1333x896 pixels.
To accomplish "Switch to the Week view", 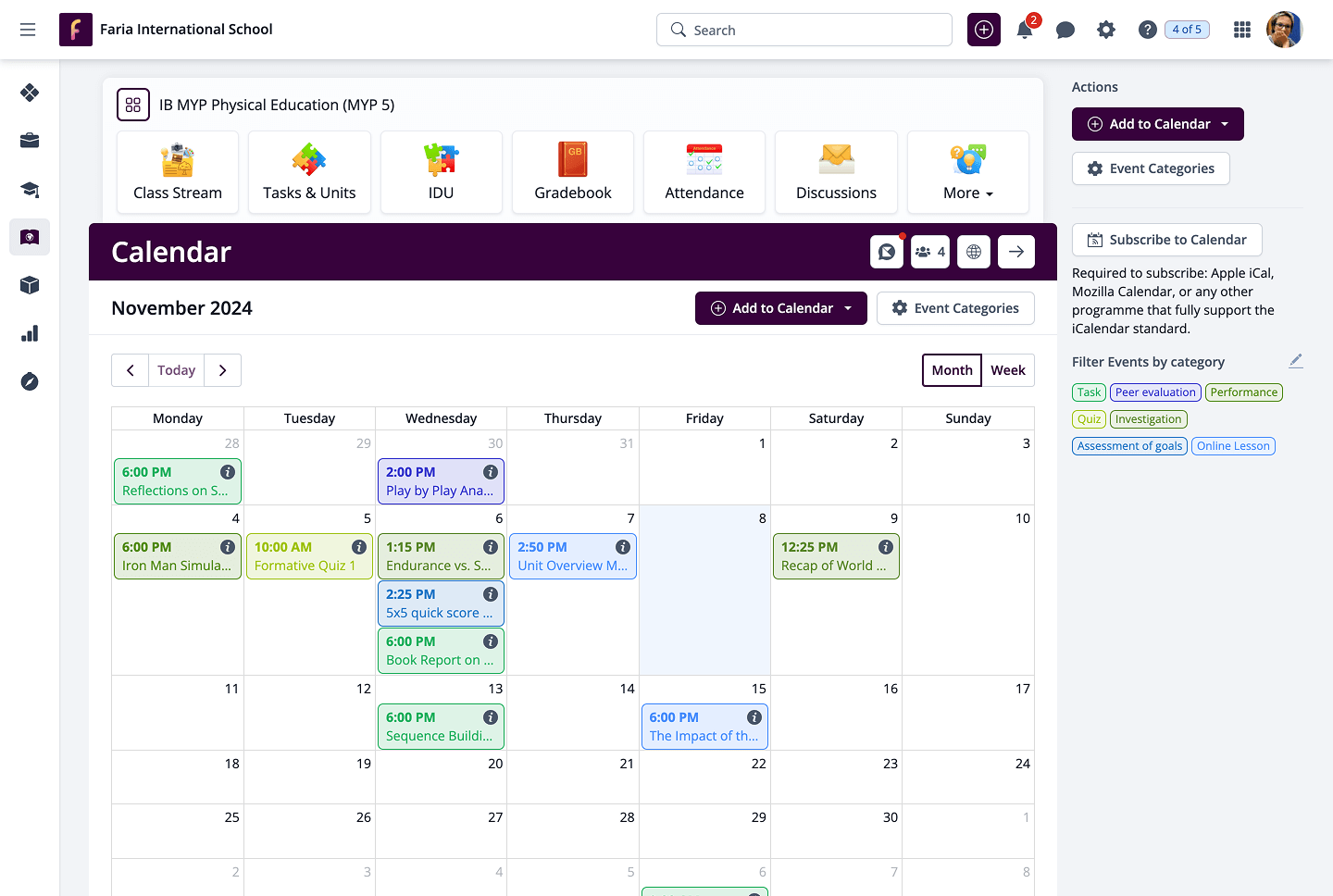I will (1007, 370).
